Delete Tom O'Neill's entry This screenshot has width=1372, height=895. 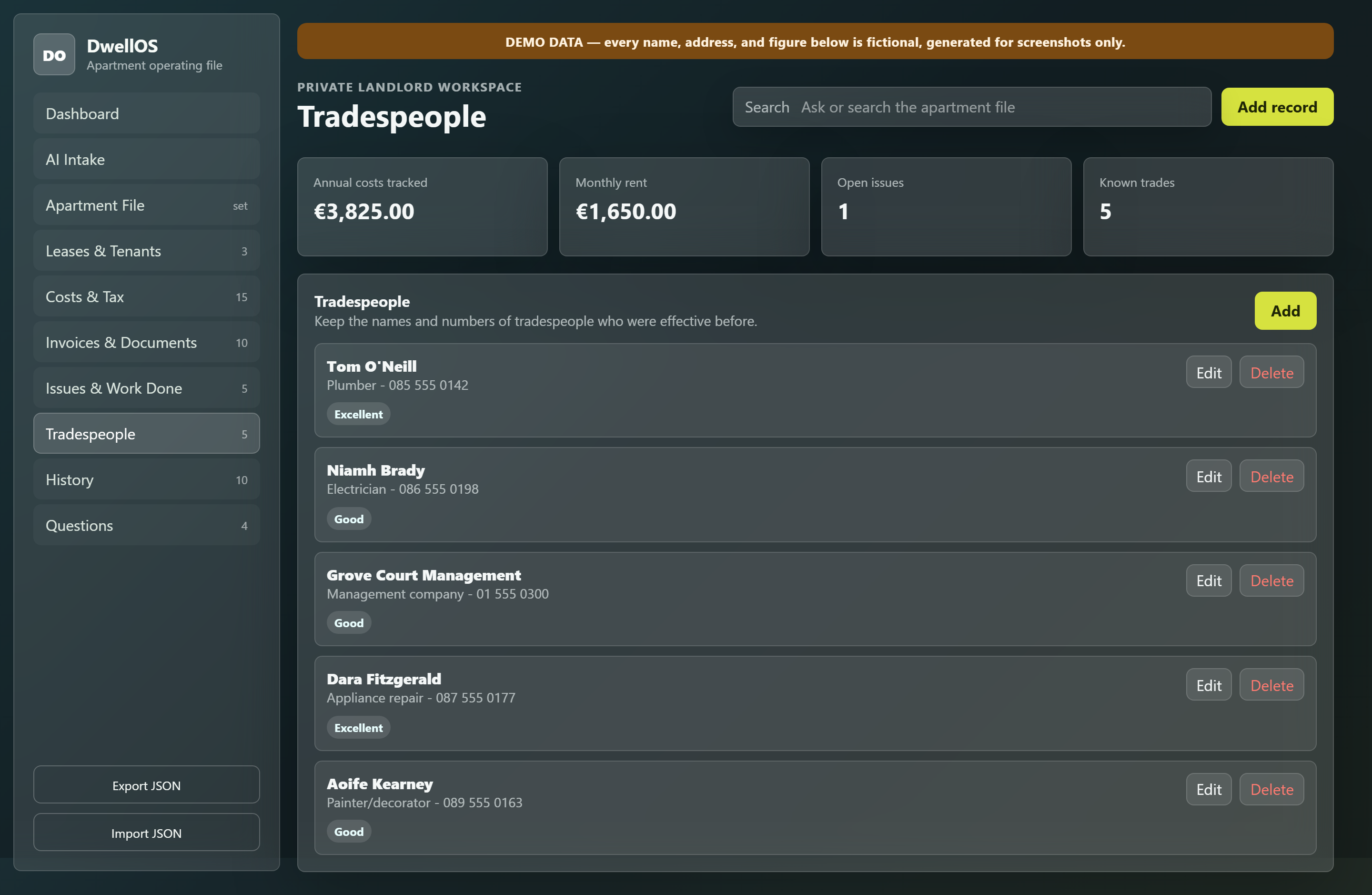[x=1271, y=373]
